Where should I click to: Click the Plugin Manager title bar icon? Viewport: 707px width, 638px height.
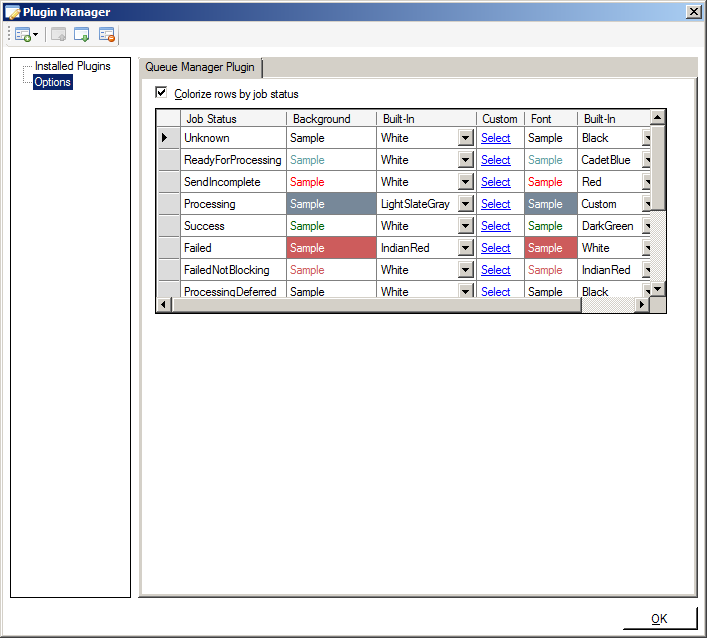tap(12, 12)
